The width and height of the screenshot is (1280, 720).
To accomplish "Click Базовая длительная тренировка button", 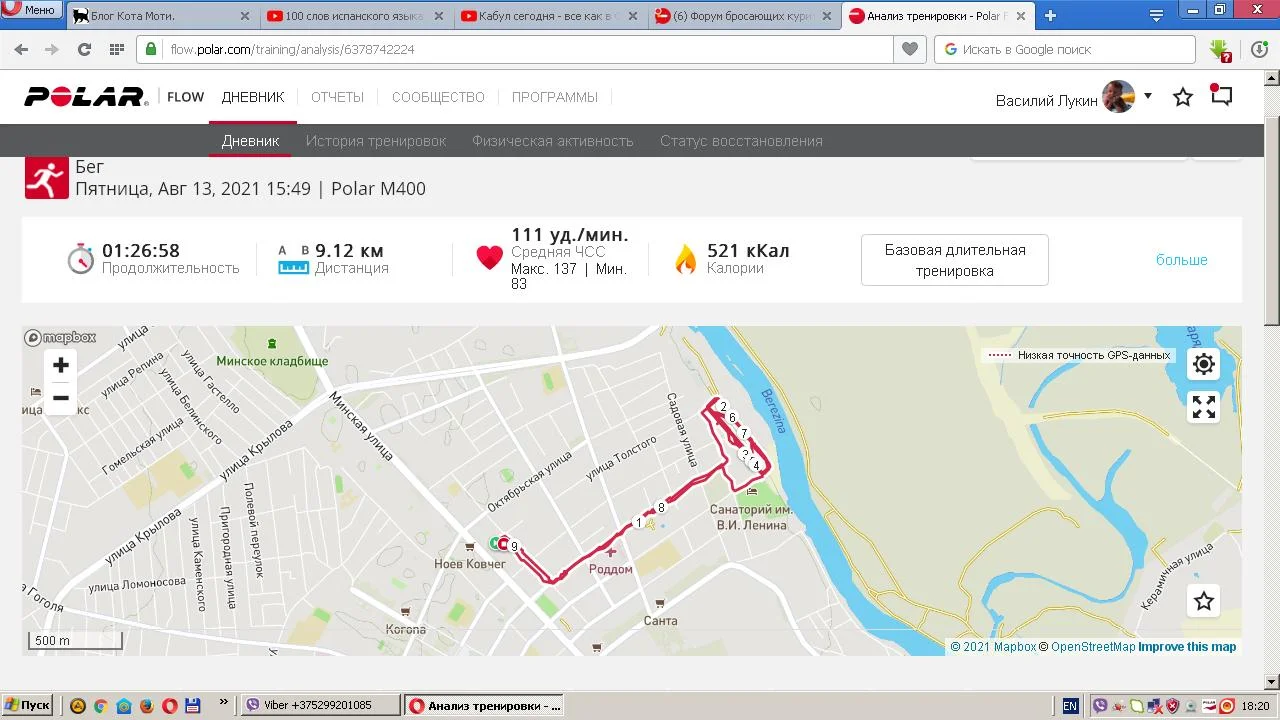I will coord(955,260).
